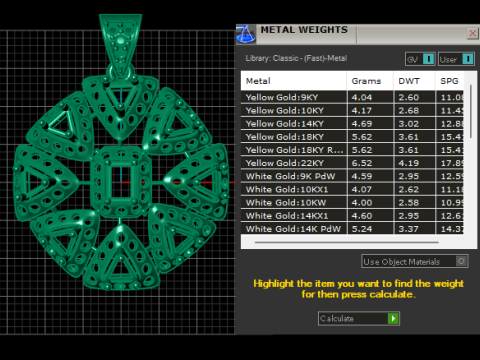The image size is (480, 360).
Task: Click the DWT column header
Action: click(x=414, y=81)
